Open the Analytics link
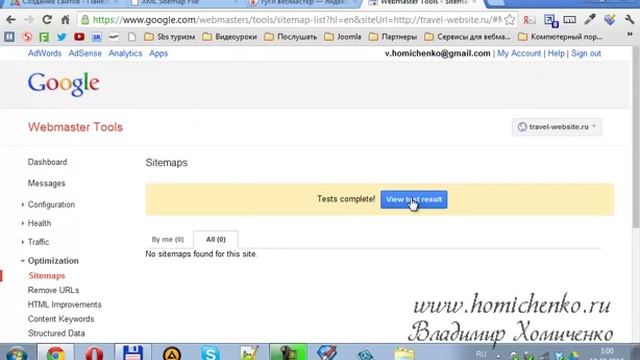 (125, 53)
